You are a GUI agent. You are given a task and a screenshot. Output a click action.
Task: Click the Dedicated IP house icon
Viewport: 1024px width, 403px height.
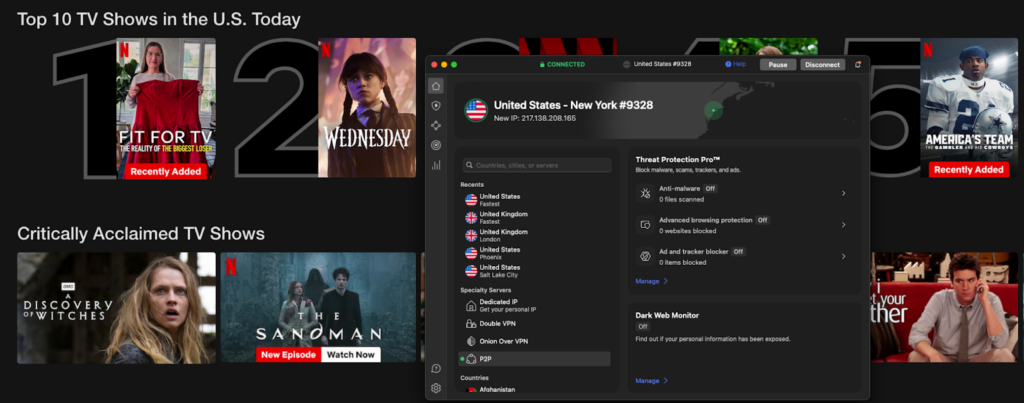pos(471,305)
